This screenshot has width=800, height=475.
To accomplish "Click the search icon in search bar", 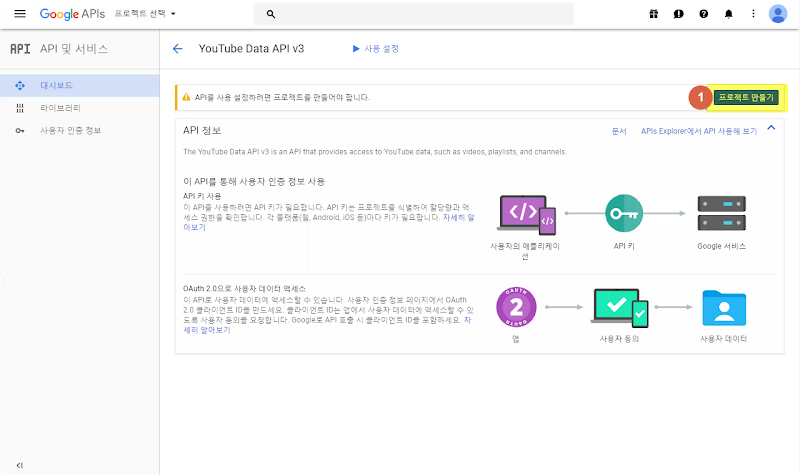I will (271, 14).
